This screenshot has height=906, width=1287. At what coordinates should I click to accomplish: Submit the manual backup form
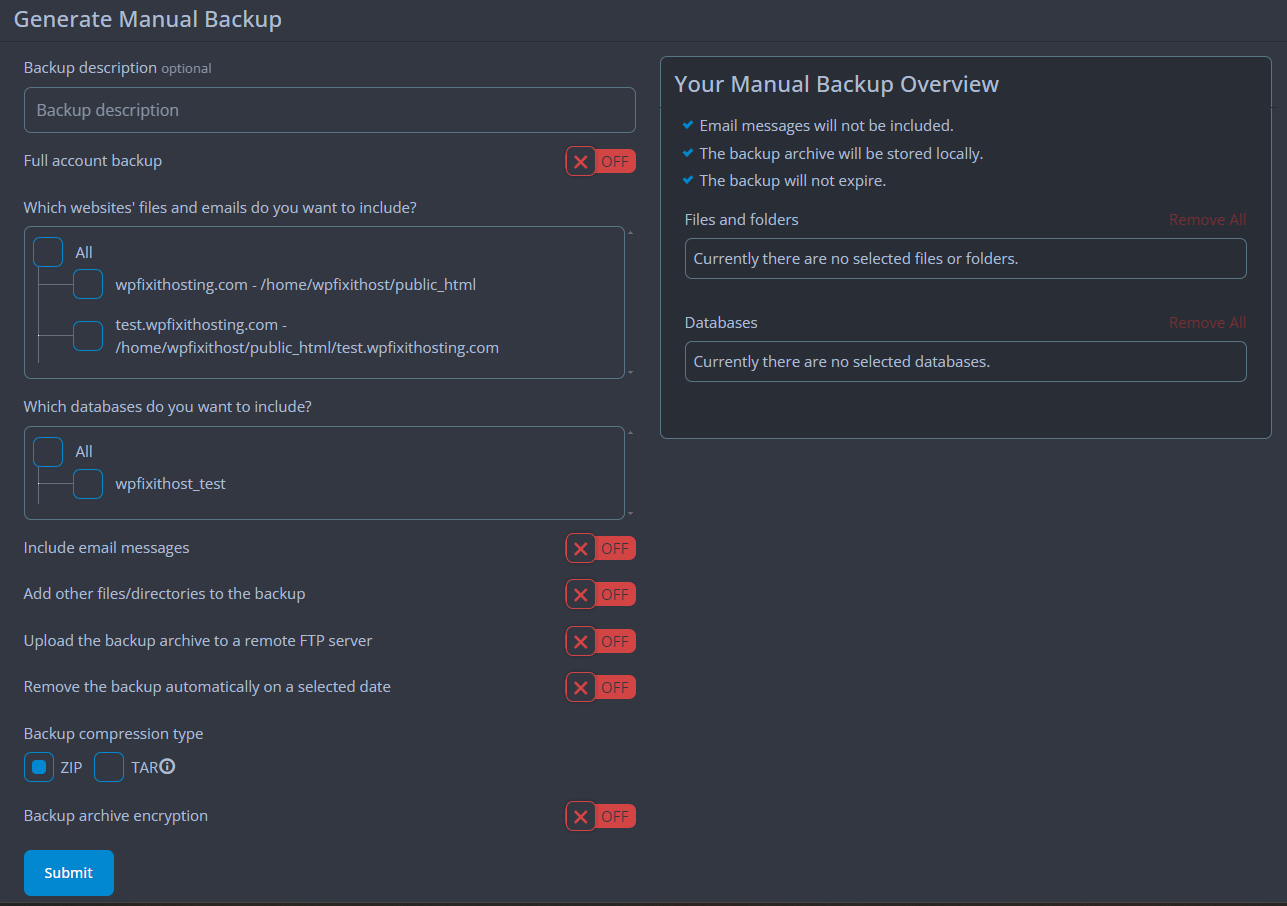(x=69, y=873)
